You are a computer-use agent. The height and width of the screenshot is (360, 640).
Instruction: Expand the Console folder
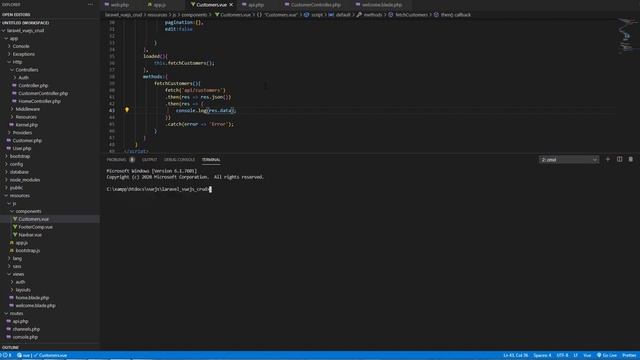click(20, 46)
